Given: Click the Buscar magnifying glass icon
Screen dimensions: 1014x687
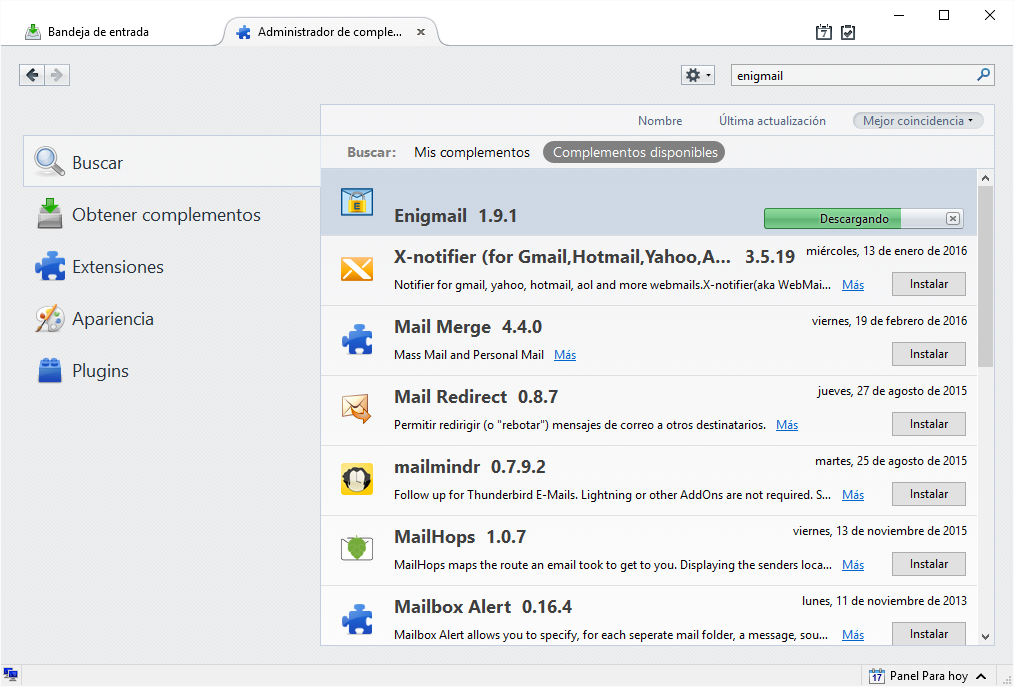Looking at the screenshot, I should [49, 162].
